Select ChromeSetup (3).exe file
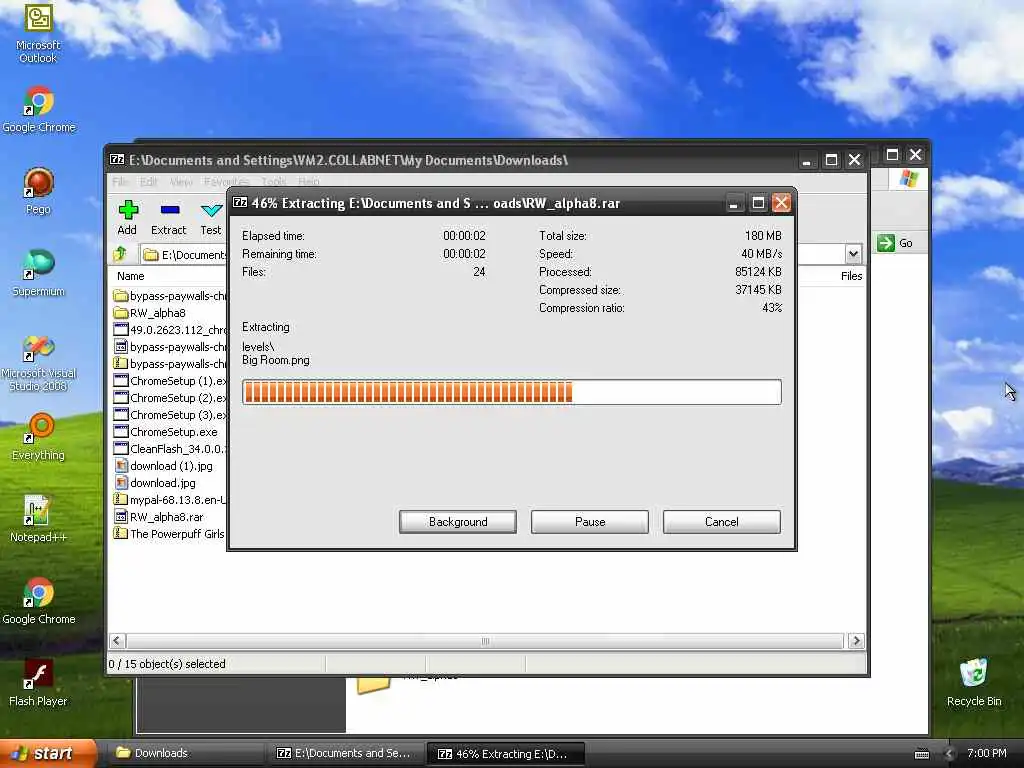This screenshot has height=768, width=1024. point(170,415)
